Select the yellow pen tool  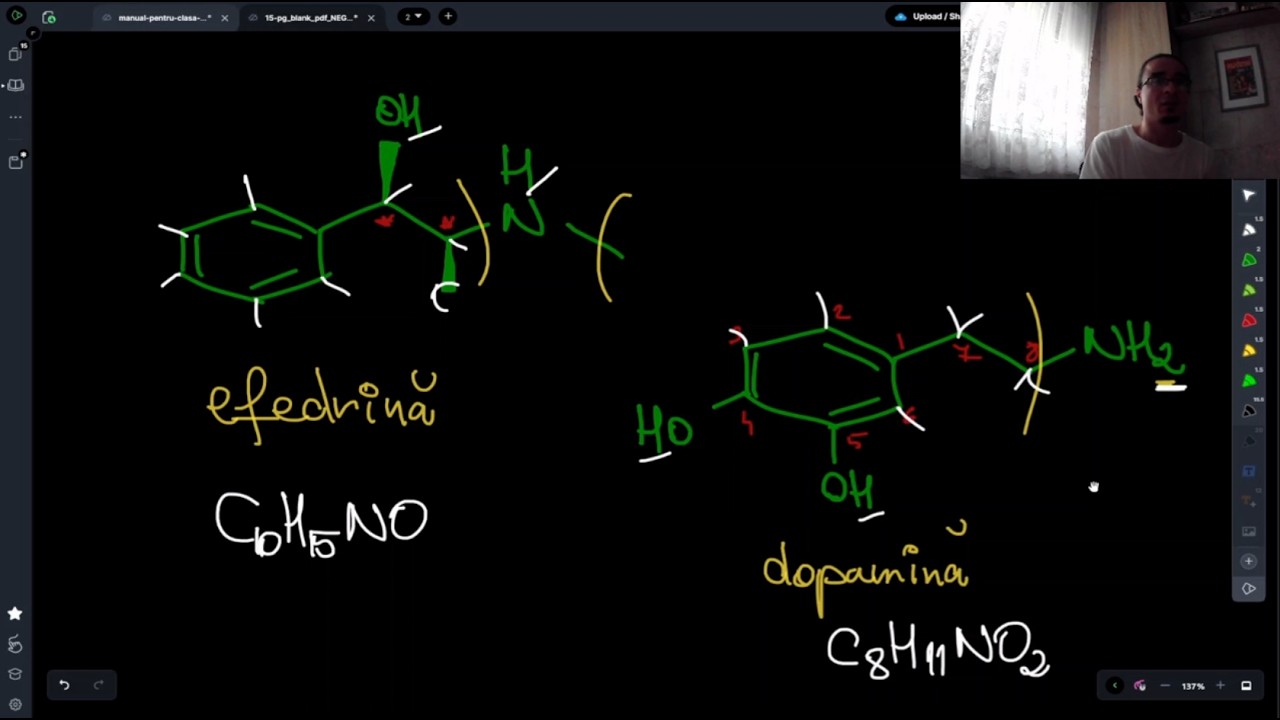click(x=1248, y=350)
